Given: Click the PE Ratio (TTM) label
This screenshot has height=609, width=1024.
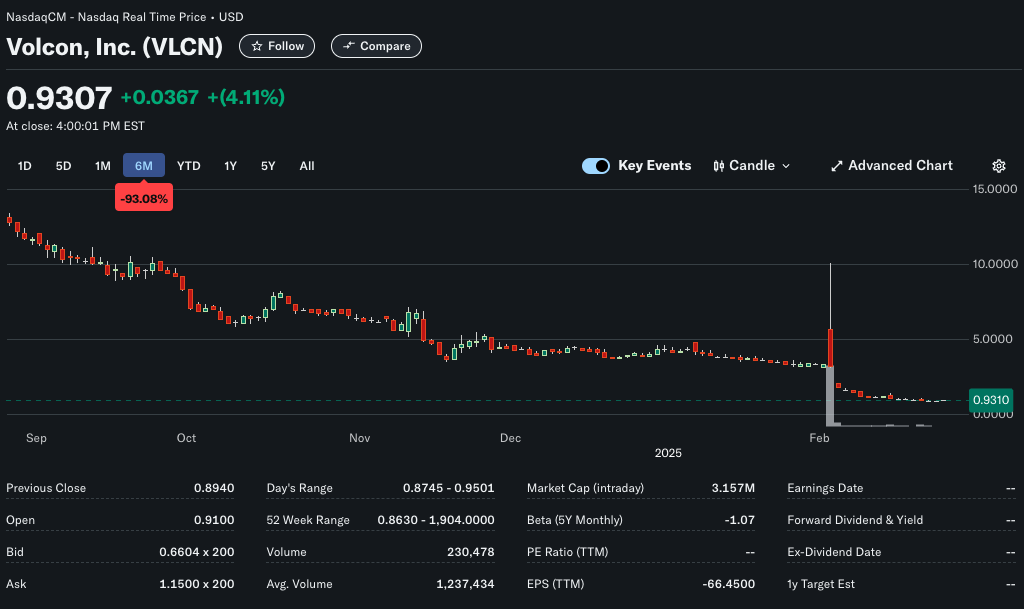Looking at the screenshot, I should (568, 552).
